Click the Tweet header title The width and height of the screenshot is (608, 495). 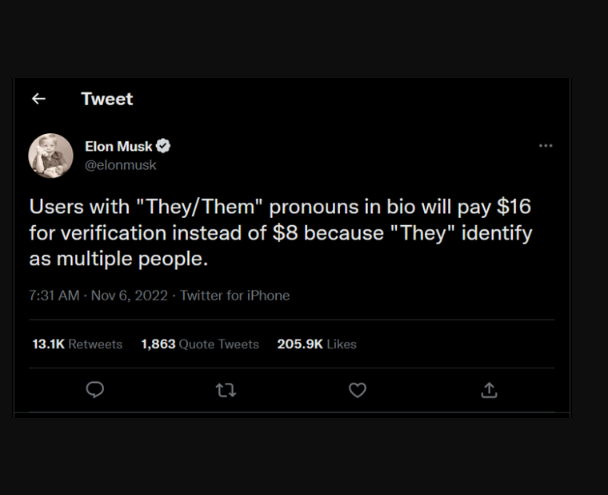pos(106,98)
